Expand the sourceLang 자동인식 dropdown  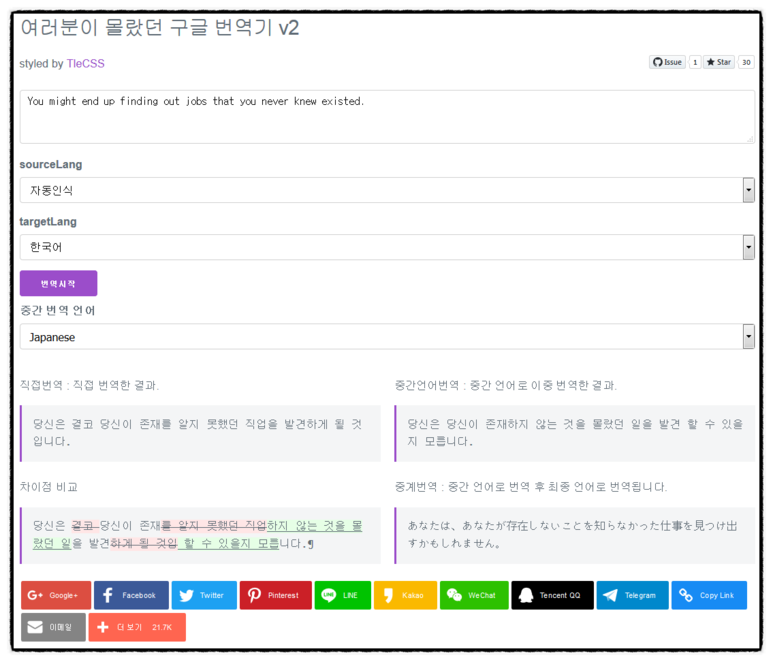pyautogui.click(x=386, y=190)
